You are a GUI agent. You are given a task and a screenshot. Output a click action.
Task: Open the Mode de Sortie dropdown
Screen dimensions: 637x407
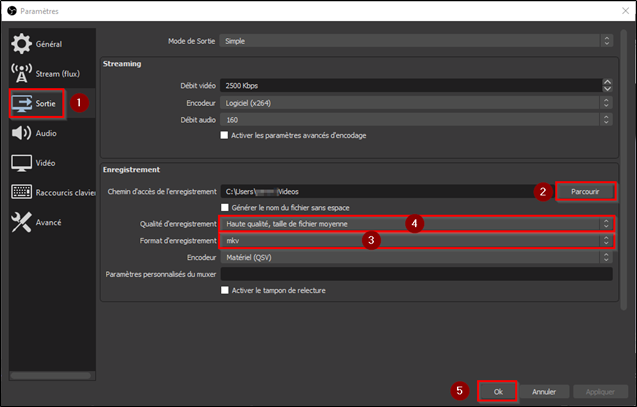coord(415,41)
